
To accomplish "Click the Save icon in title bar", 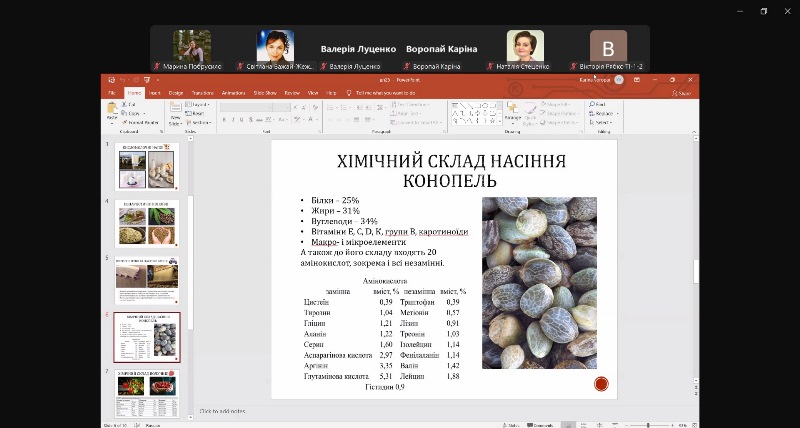I will pos(111,80).
